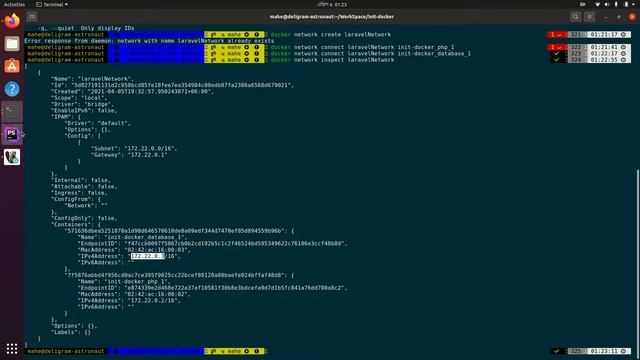The image size is (640, 360).
Task: Open the dock app below PhpStorm
Action: (12, 157)
